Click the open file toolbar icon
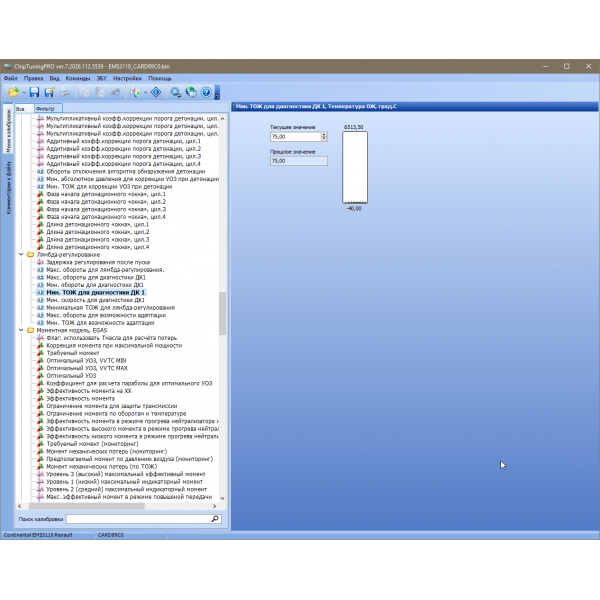The image size is (600, 600). click(13, 92)
